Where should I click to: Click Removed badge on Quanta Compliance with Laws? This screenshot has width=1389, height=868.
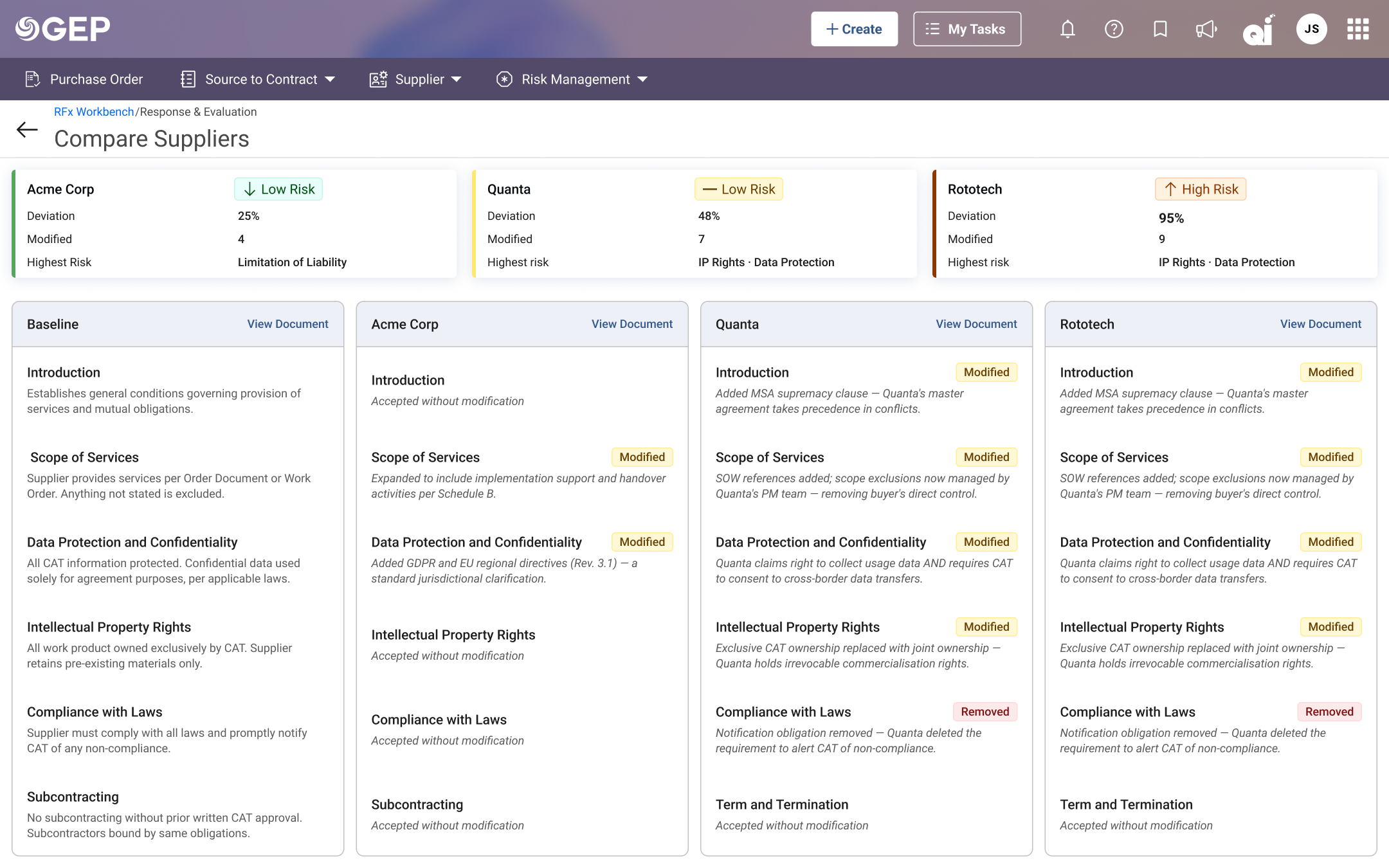click(x=985, y=712)
